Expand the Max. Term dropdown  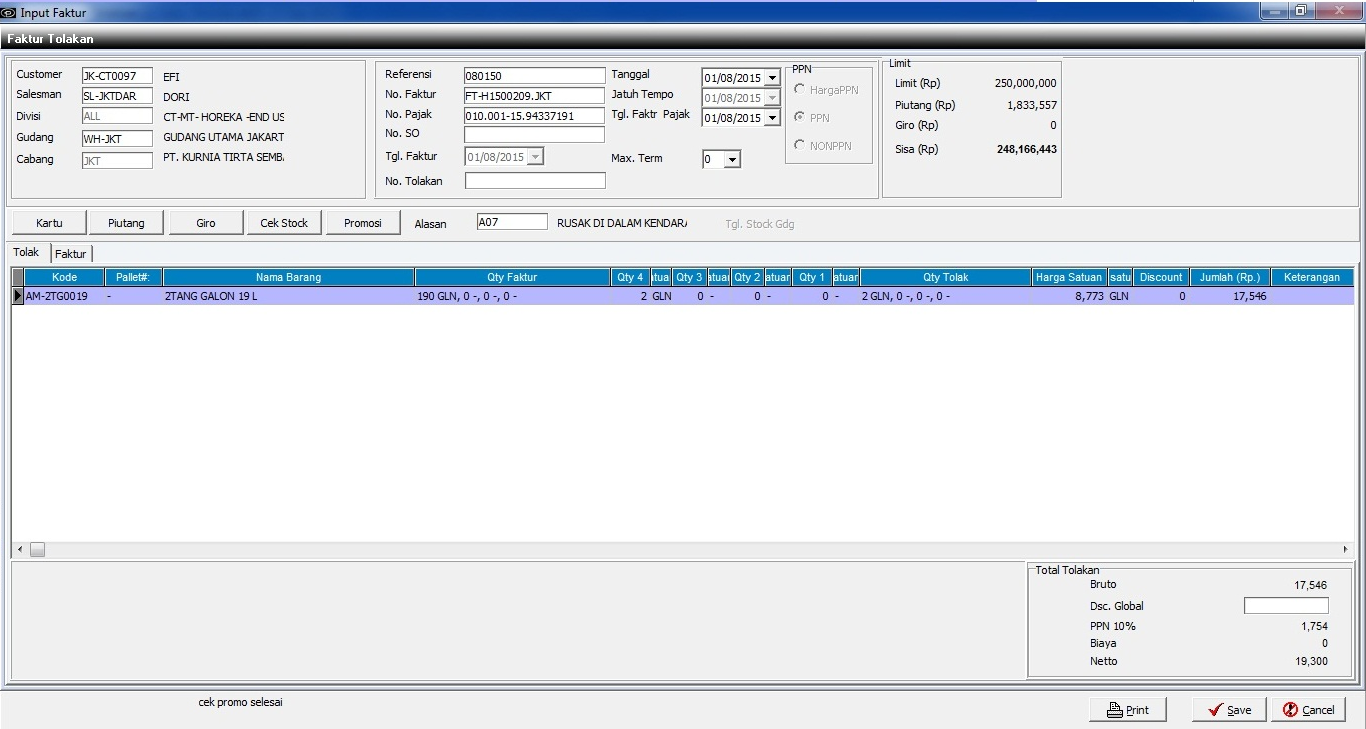tap(732, 160)
